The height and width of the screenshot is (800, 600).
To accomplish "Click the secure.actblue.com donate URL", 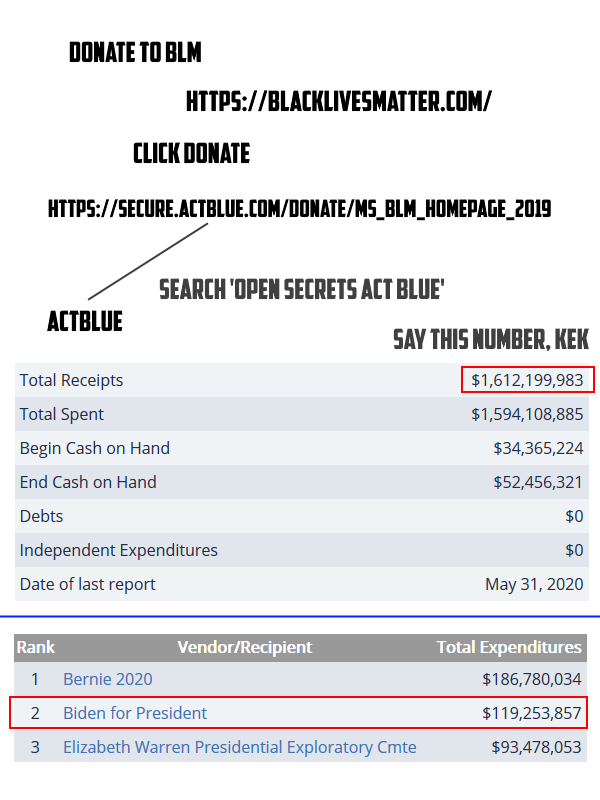I will coord(299,209).
